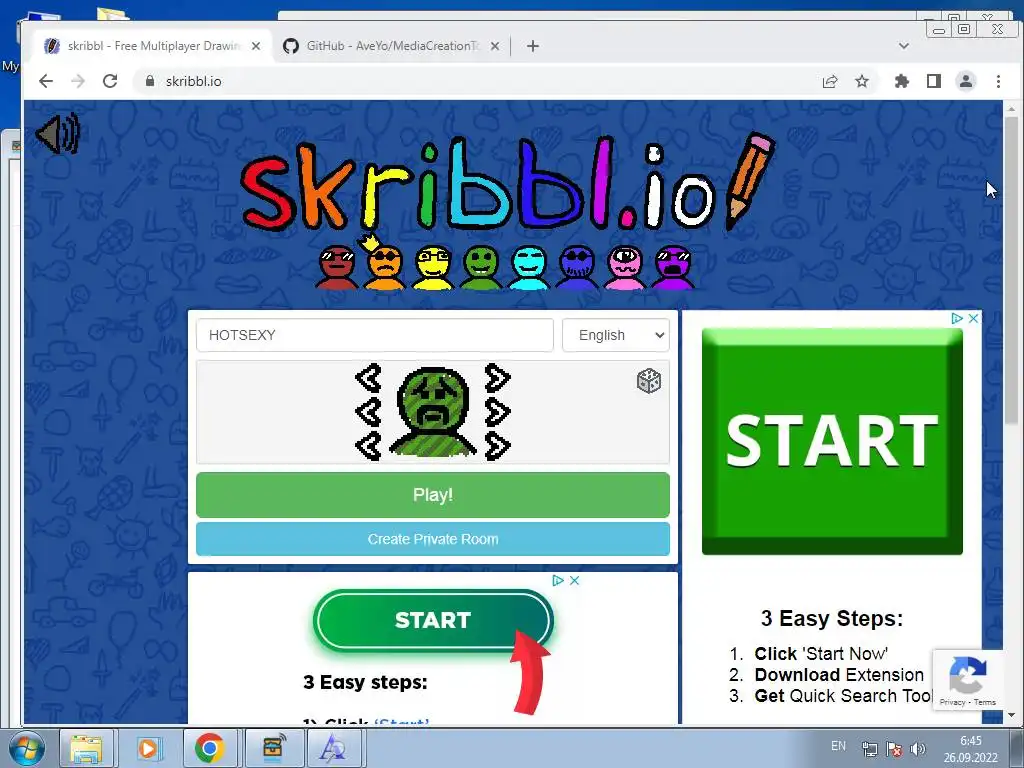Randomize avatar with the dice icon

pyautogui.click(x=648, y=381)
